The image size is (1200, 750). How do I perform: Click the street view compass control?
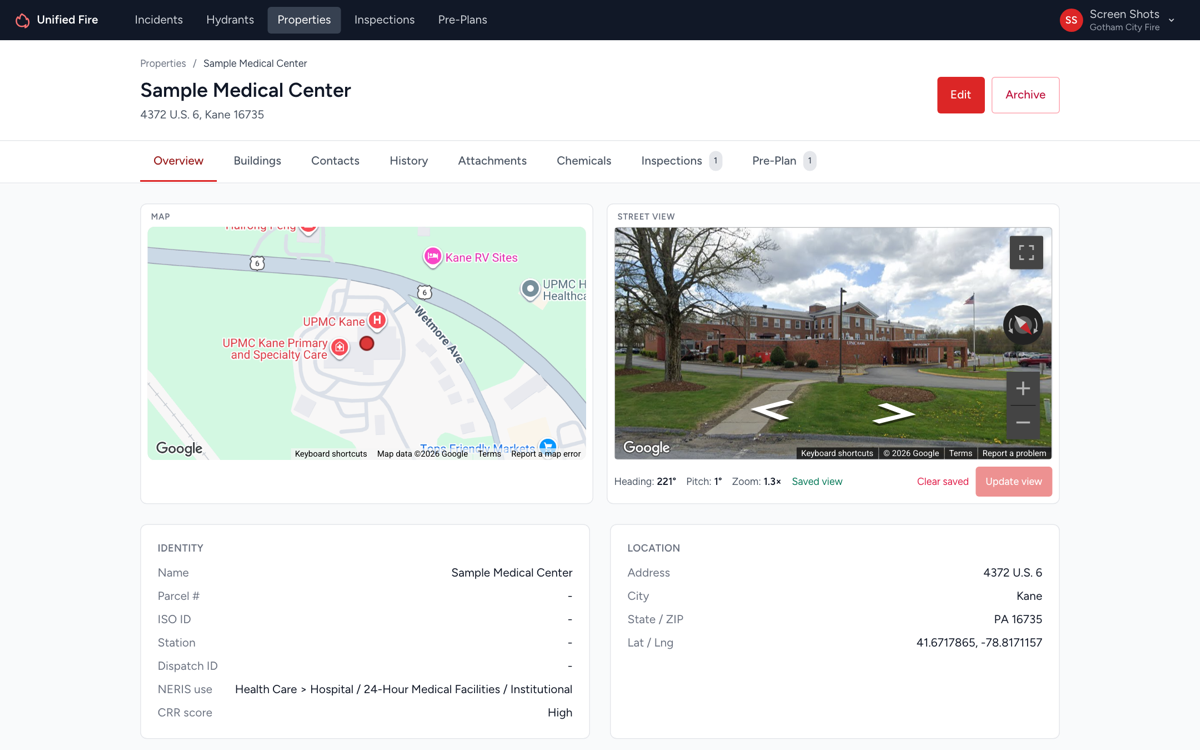pyautogui.click(x=1022, y=325)
